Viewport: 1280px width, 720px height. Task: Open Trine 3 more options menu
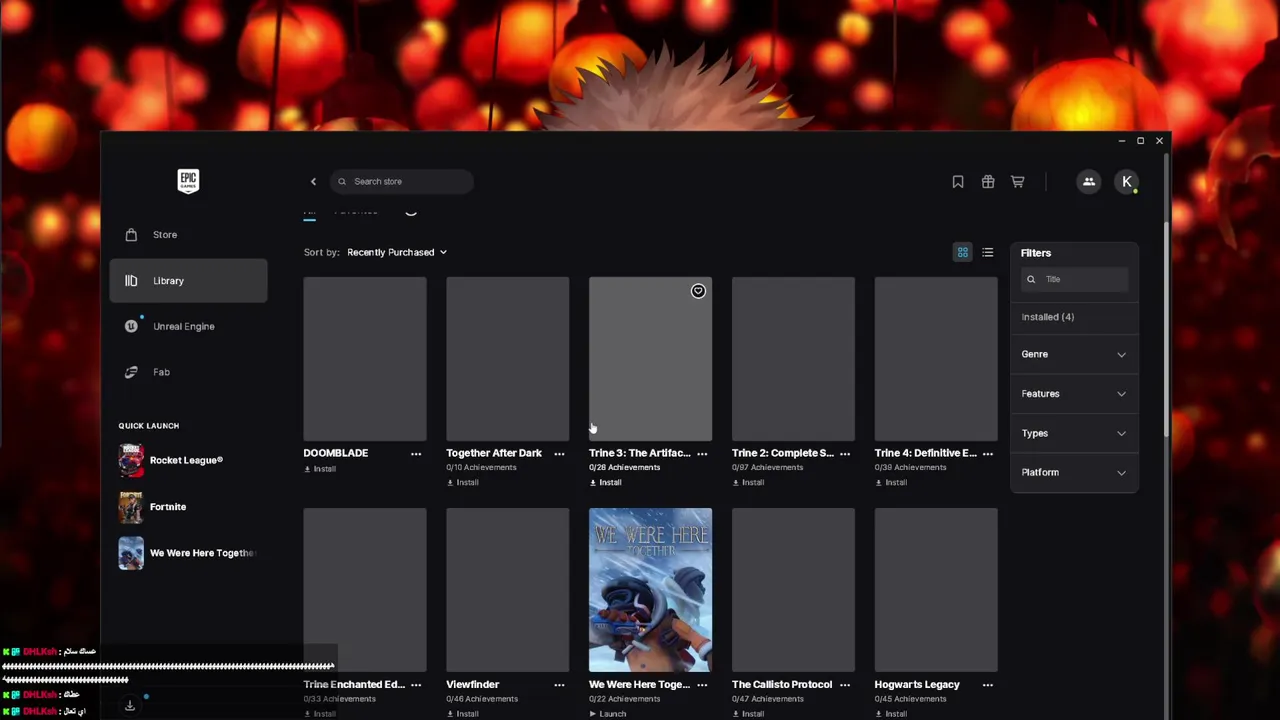pyautogui.click(x=702, y=453)
